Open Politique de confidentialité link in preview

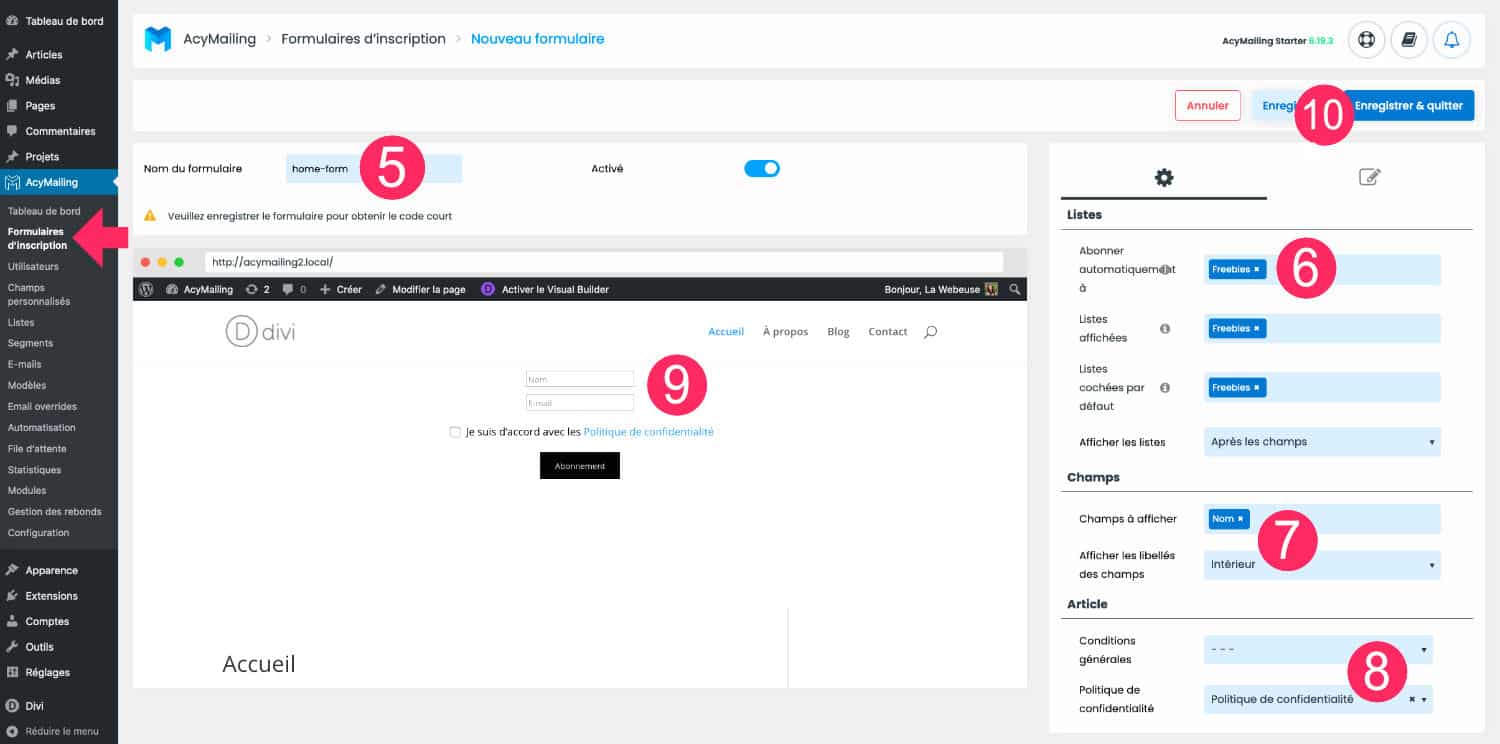click(x=649, y=432)
